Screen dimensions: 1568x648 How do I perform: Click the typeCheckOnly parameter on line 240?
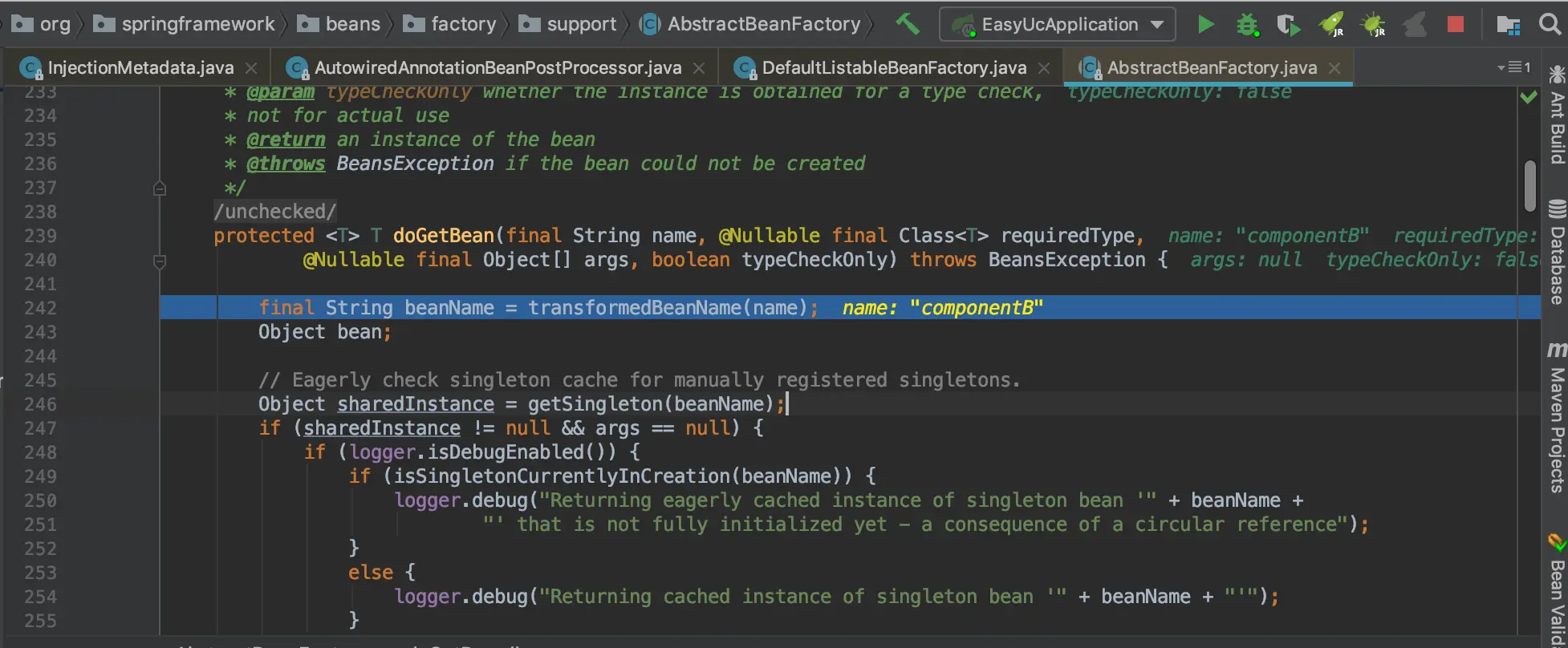pyautogui.click(x=814, y=260)
